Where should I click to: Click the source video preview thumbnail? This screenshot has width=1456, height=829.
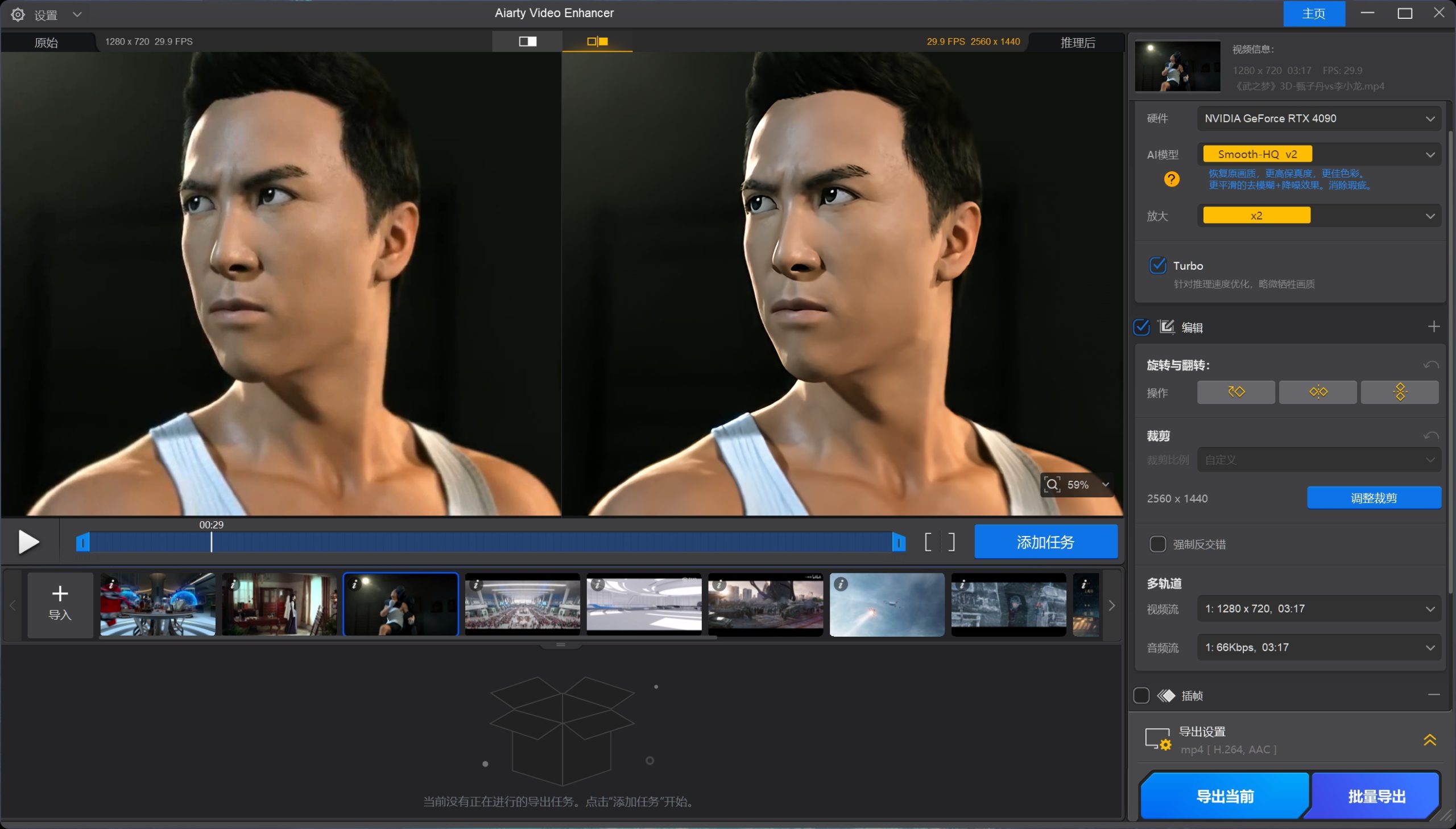coord(1177,66)
